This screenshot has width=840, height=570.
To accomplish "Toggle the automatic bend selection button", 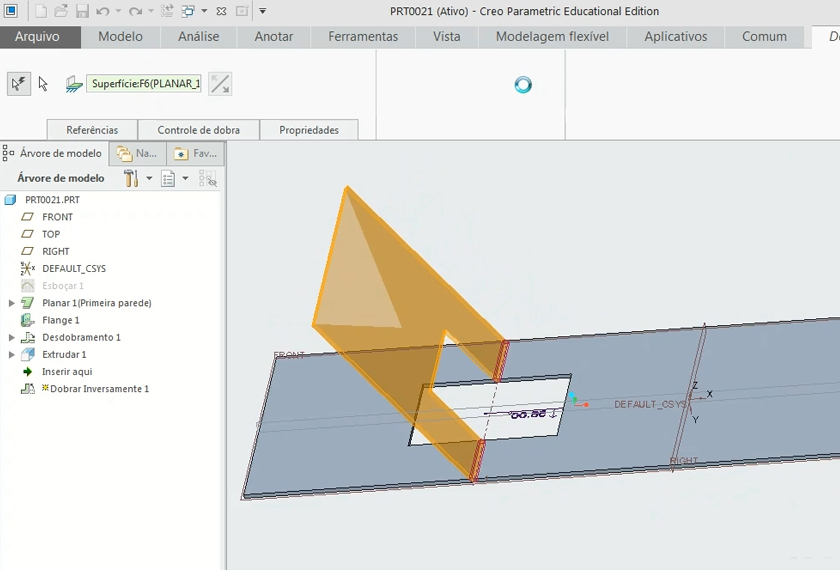I will 18,84.
